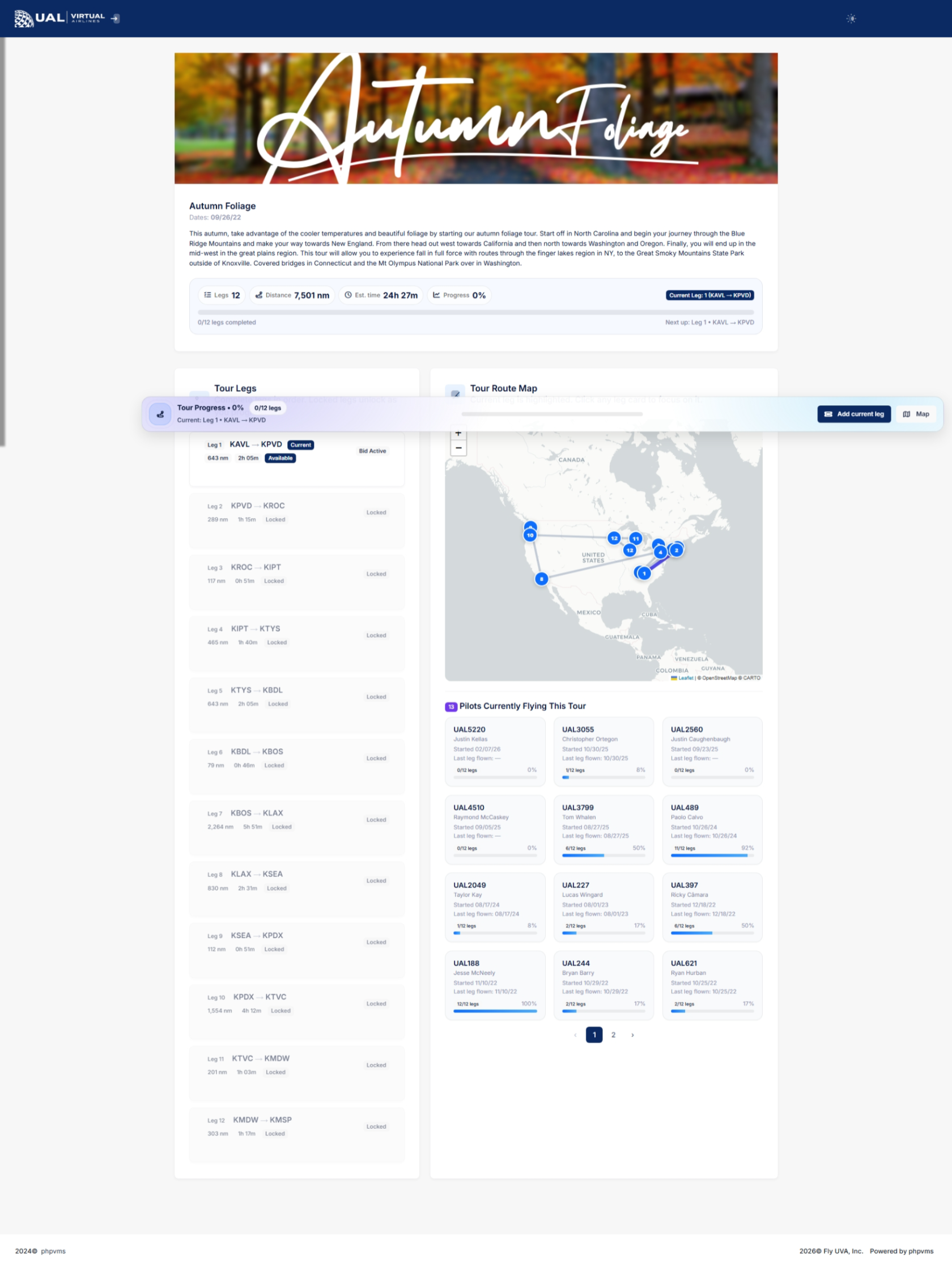Image resolution: width=952 pixels, height=1267 pixels.
Task: Click map marker number 2
Action: (676, 550)
